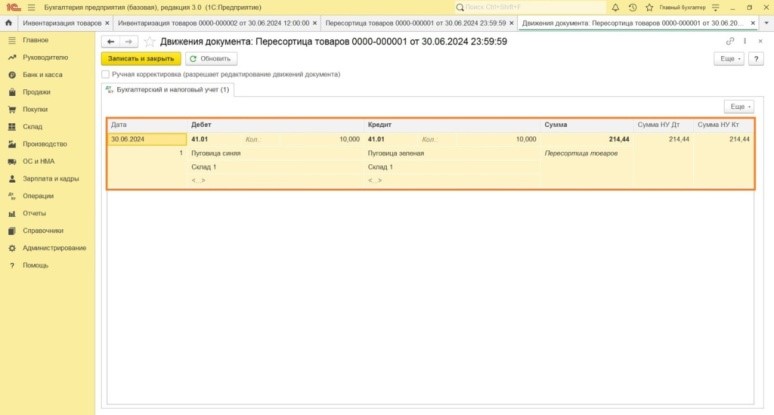Select the 30.06.2024 date cell
This screenshot has height=415, width=774.
coord(147,139)
